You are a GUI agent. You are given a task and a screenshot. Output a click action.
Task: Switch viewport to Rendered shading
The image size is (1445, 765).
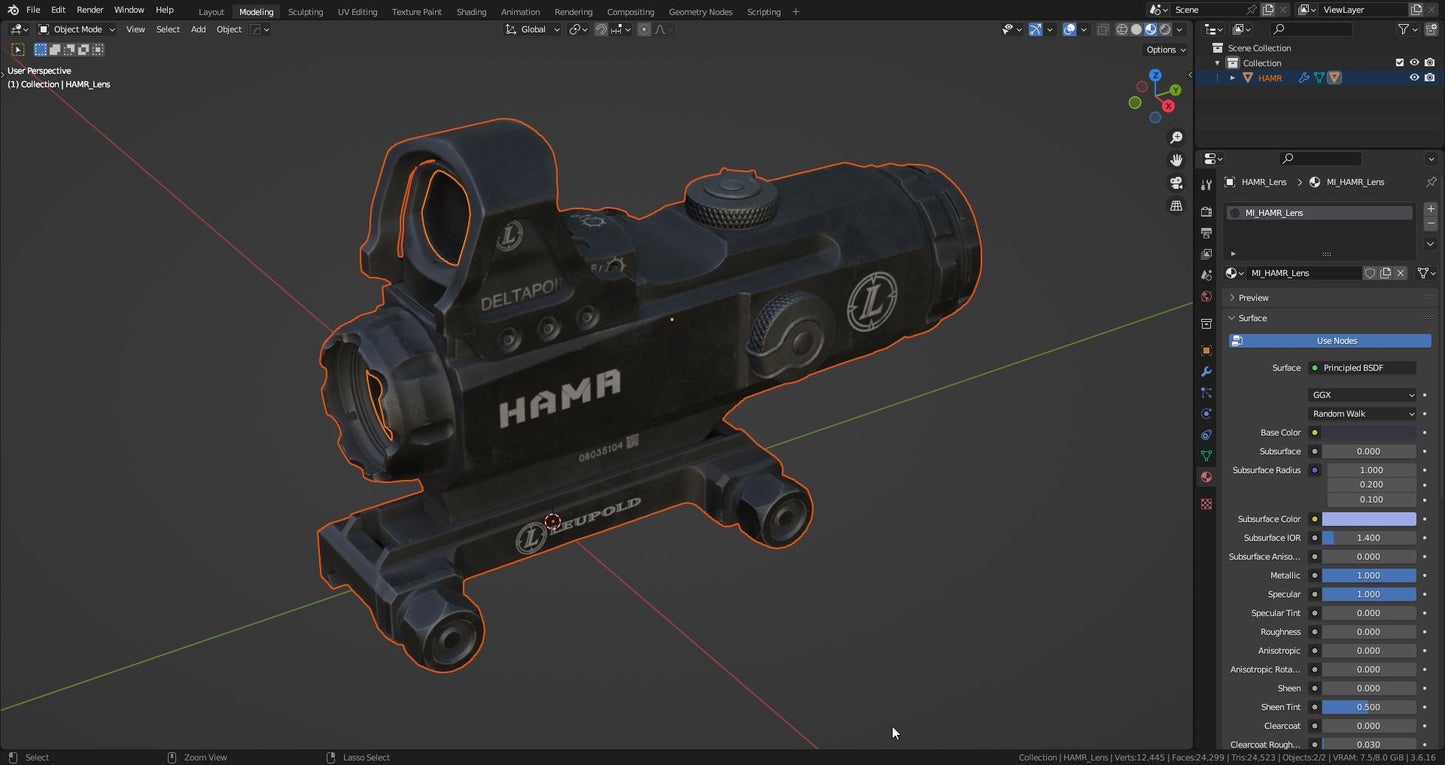coord(1165,29)
